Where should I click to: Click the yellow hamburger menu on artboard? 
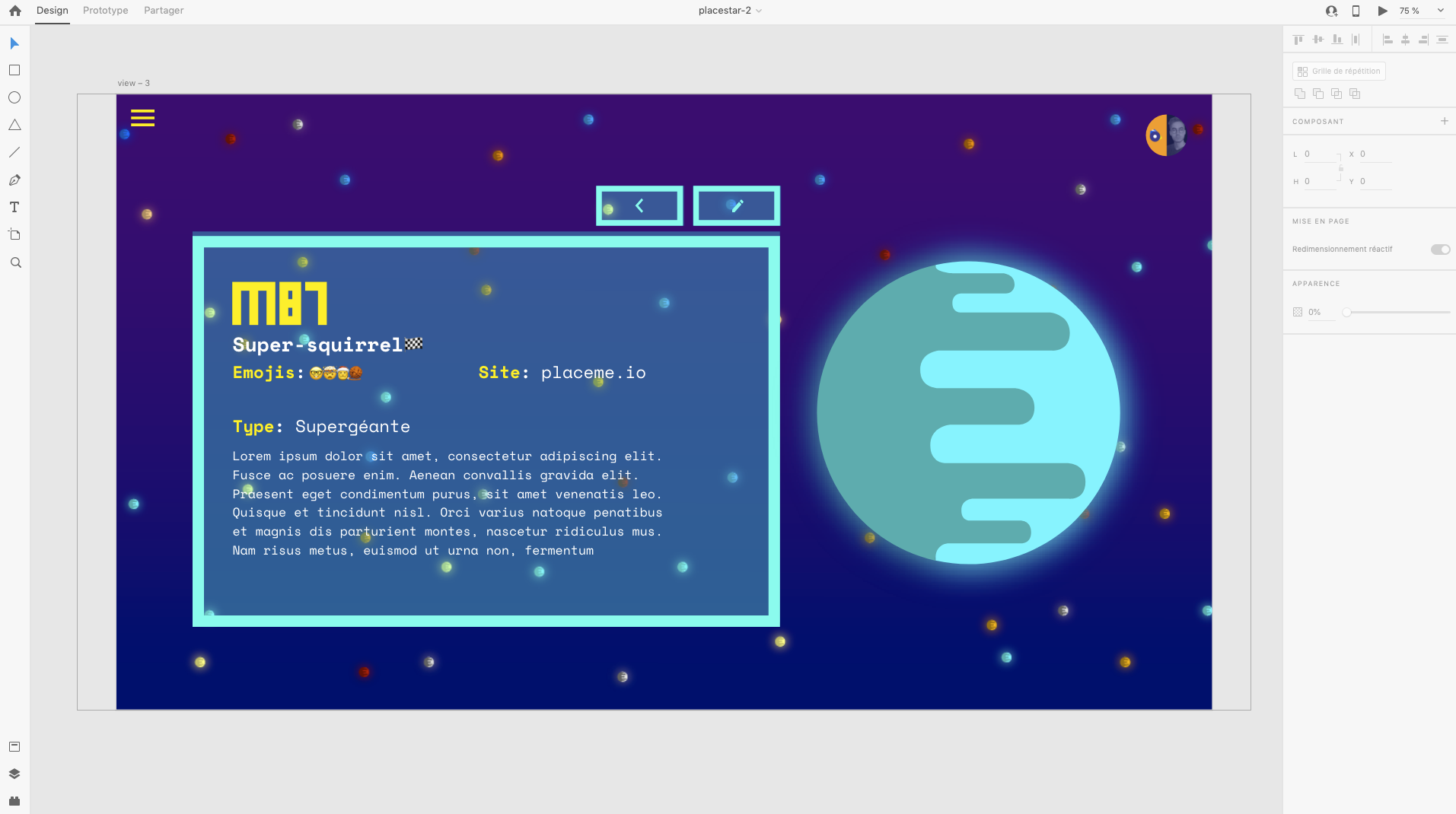(x=142, y=118)
